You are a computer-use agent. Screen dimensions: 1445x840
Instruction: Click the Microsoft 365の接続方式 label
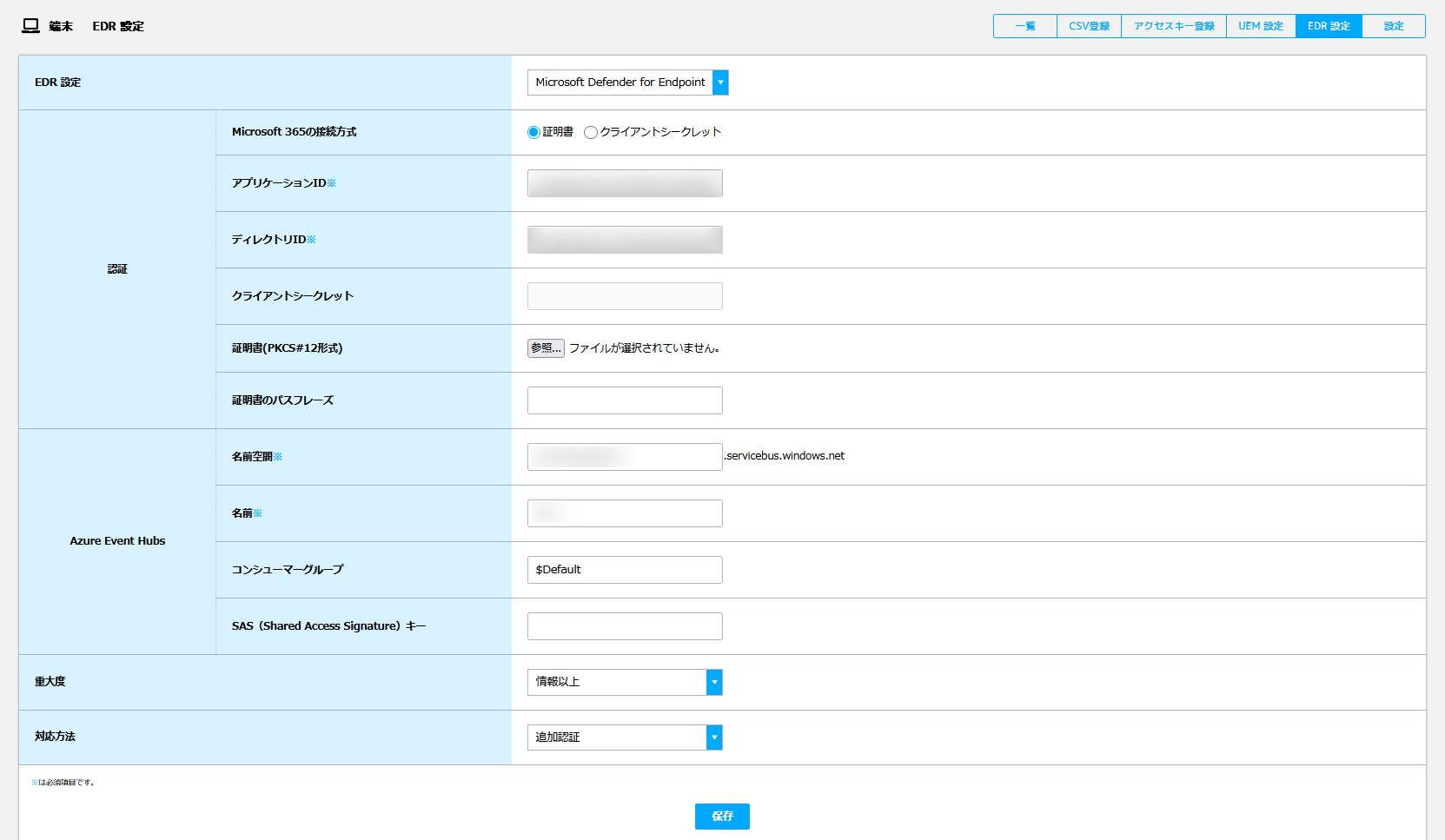tap(295, 132)
